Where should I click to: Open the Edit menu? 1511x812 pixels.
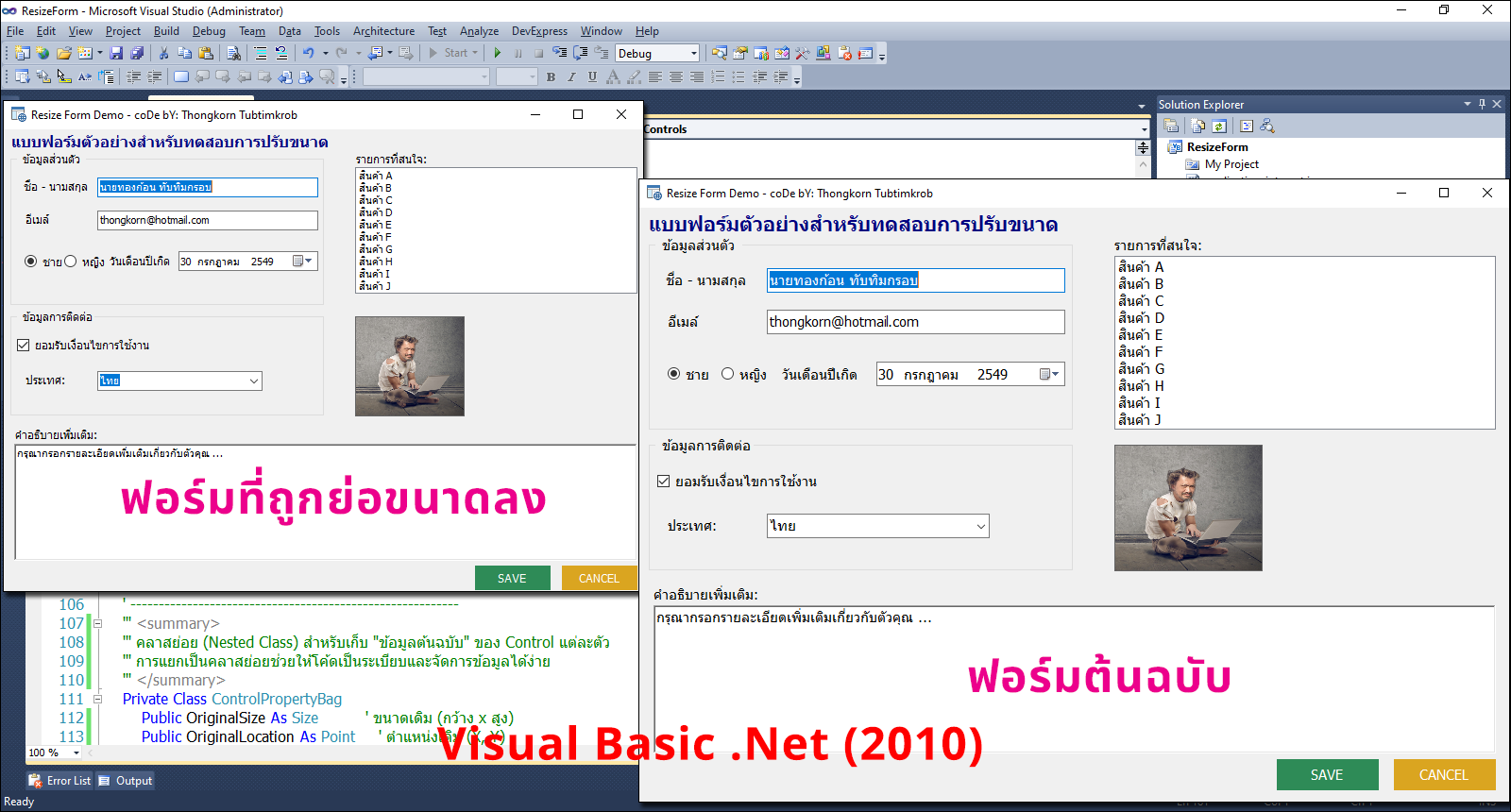(46, 31)
